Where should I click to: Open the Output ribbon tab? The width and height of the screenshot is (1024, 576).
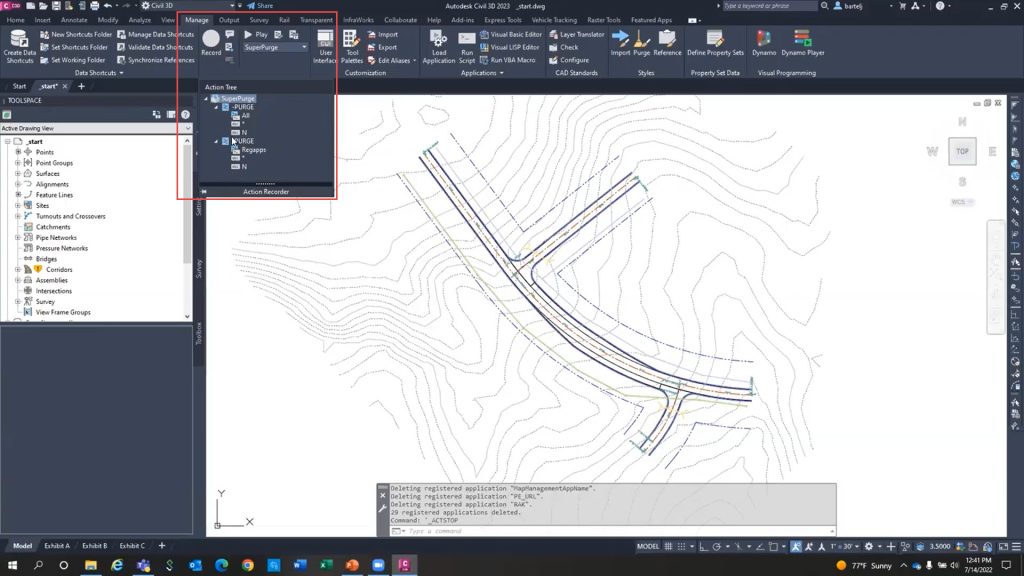tap(229, 20)
